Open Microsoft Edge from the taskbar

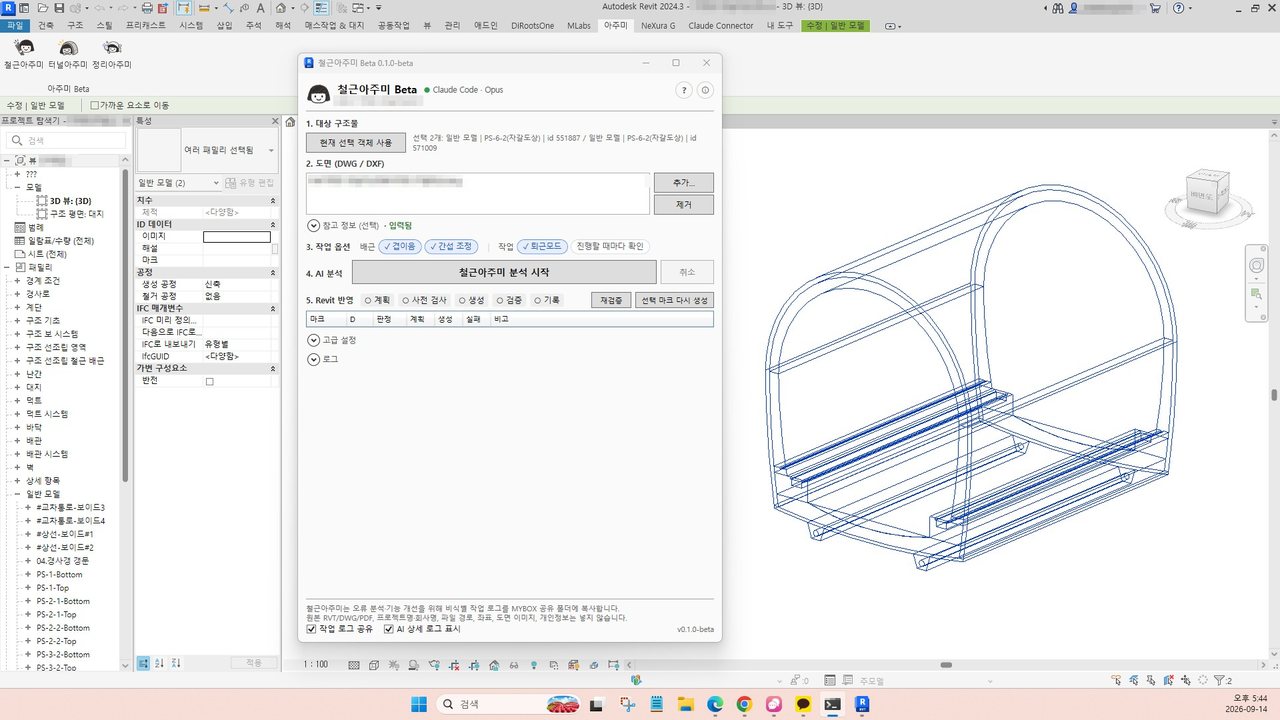pos(715,704)
